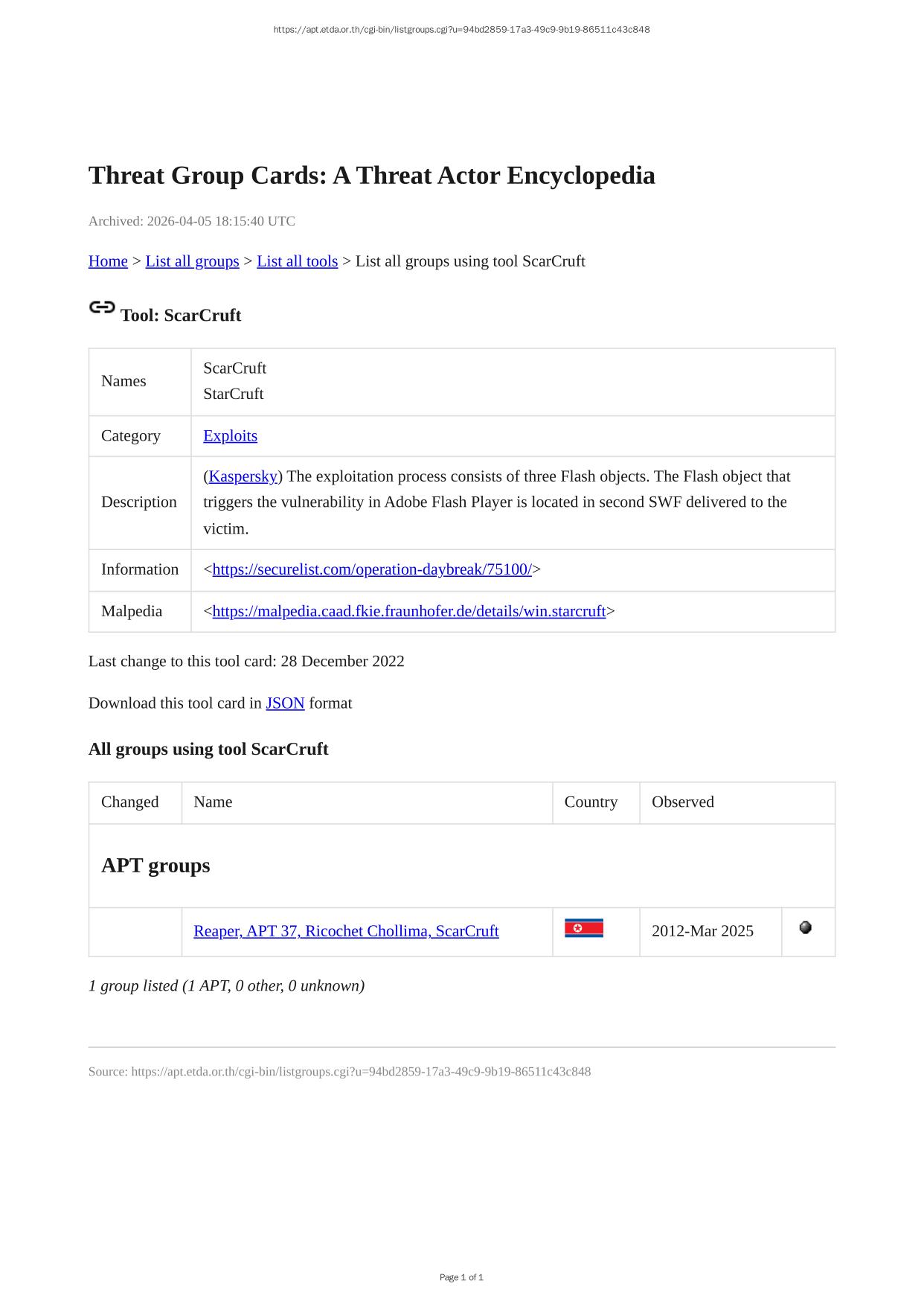924x1307 pixels.
Task: Open the List all tools breadcrumb
Action: 297,261
